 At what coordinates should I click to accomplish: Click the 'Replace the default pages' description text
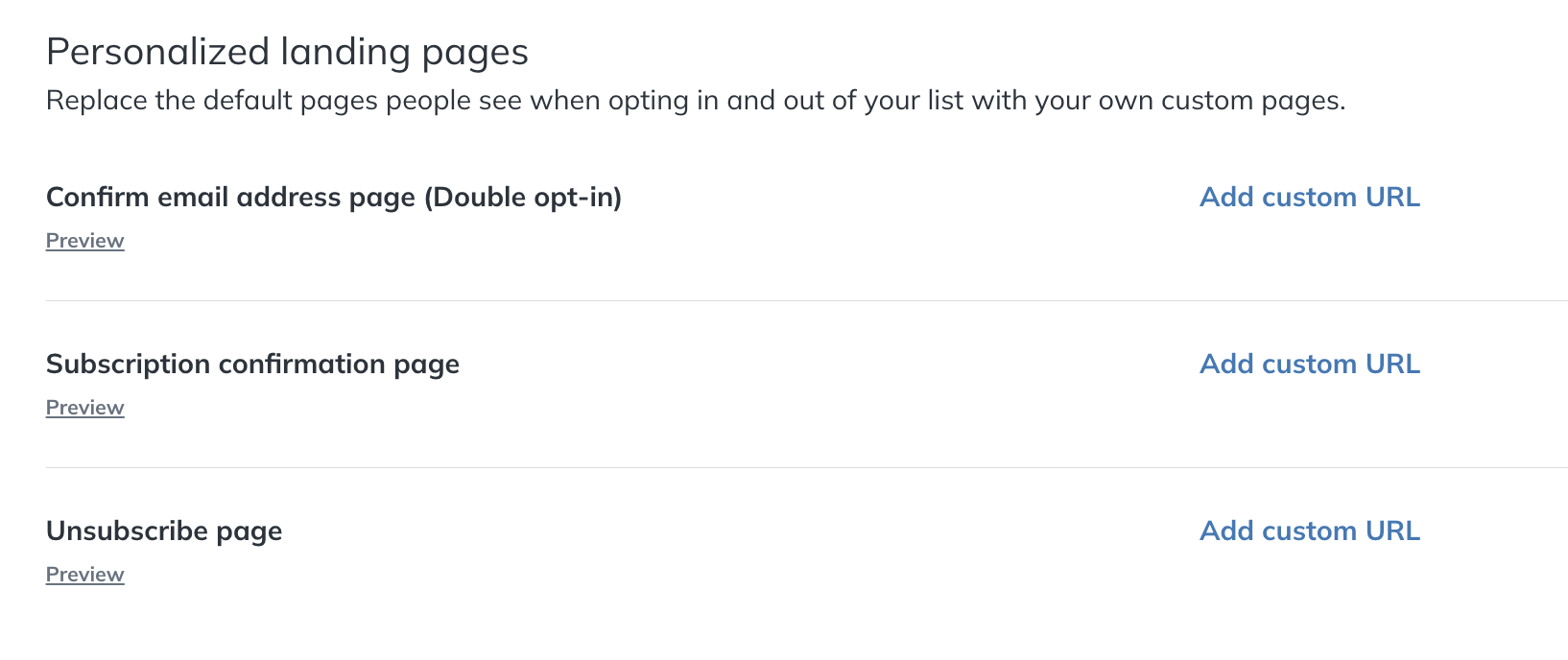(x=695, y=101)
